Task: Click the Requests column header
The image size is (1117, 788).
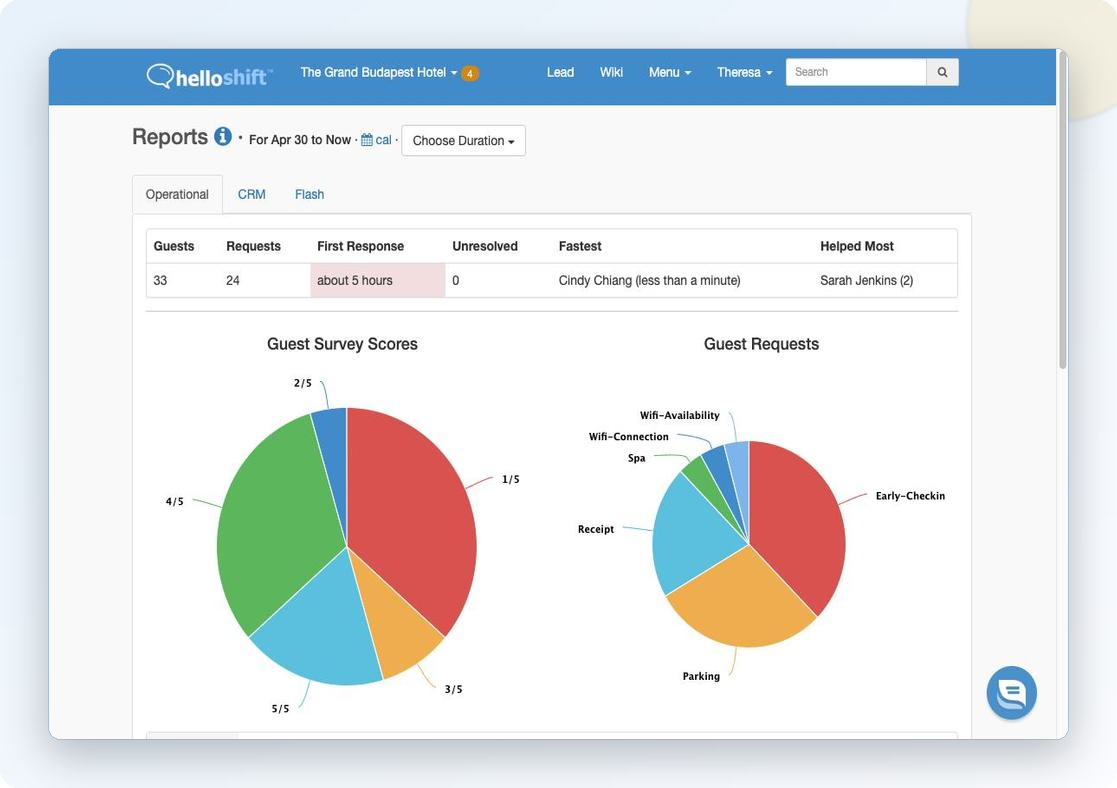Action: point(254,246)
